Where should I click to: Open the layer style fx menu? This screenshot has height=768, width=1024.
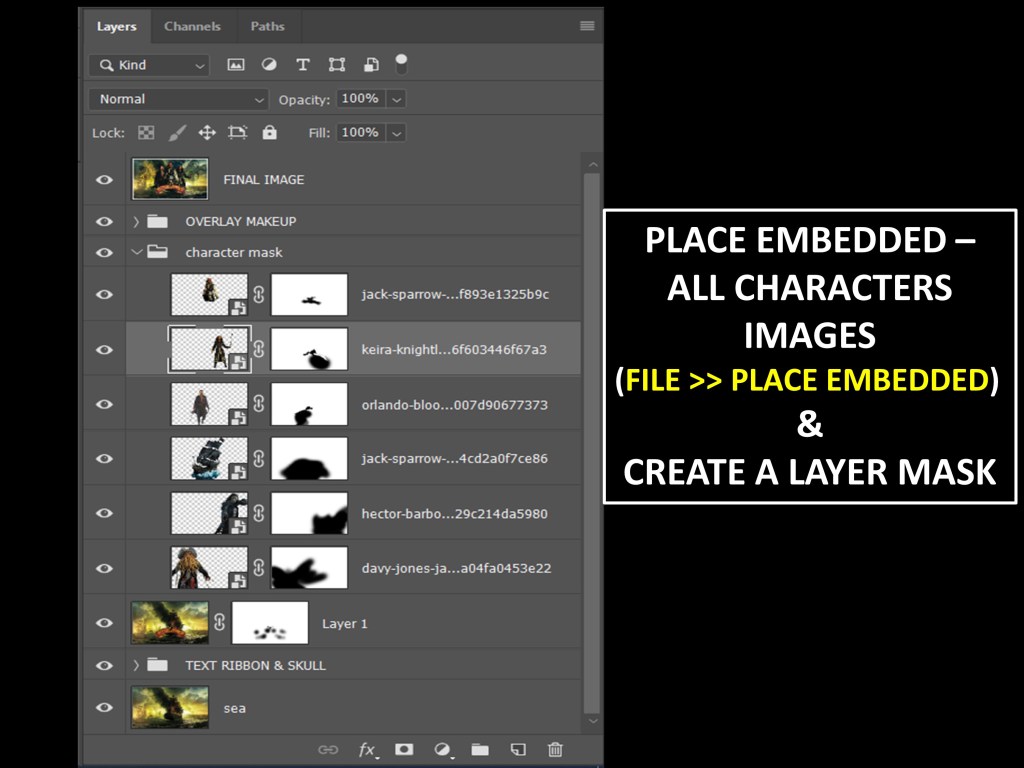click(367, 749)
